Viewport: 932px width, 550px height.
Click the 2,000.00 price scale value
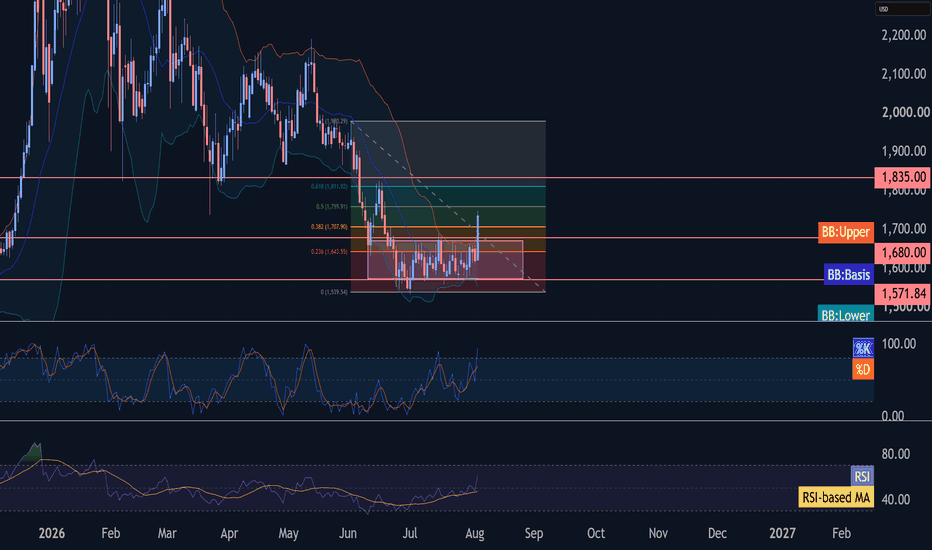click(905, 112)
